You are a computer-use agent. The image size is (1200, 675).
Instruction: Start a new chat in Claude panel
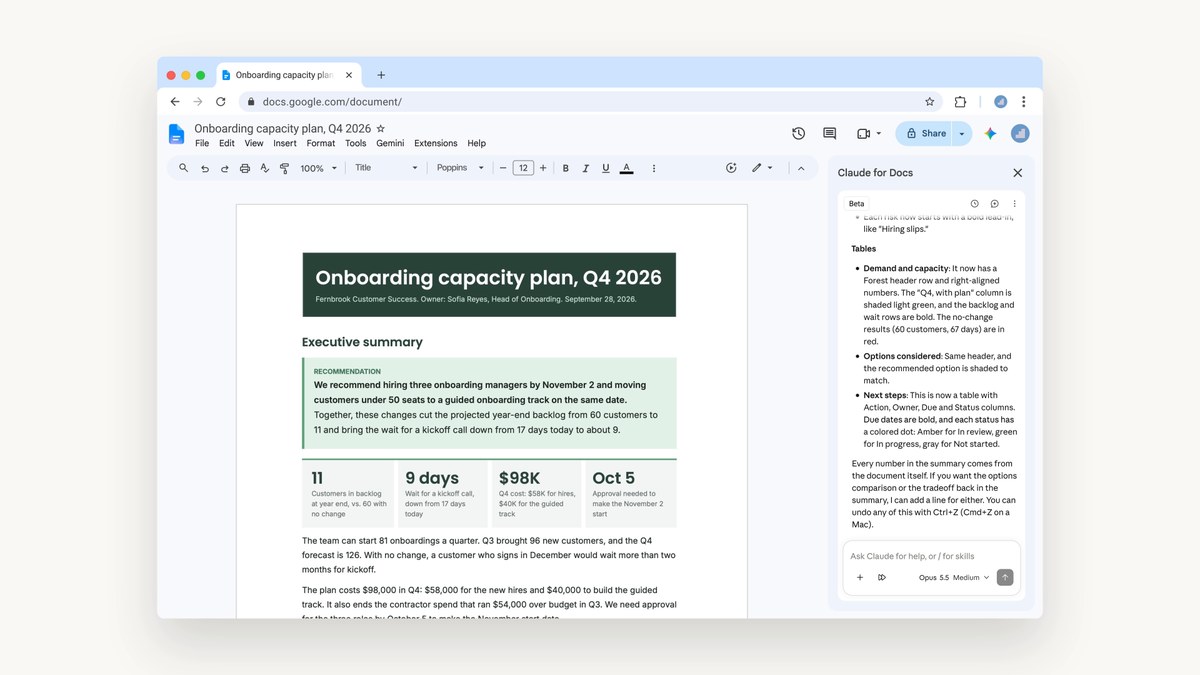click(995, 204)
